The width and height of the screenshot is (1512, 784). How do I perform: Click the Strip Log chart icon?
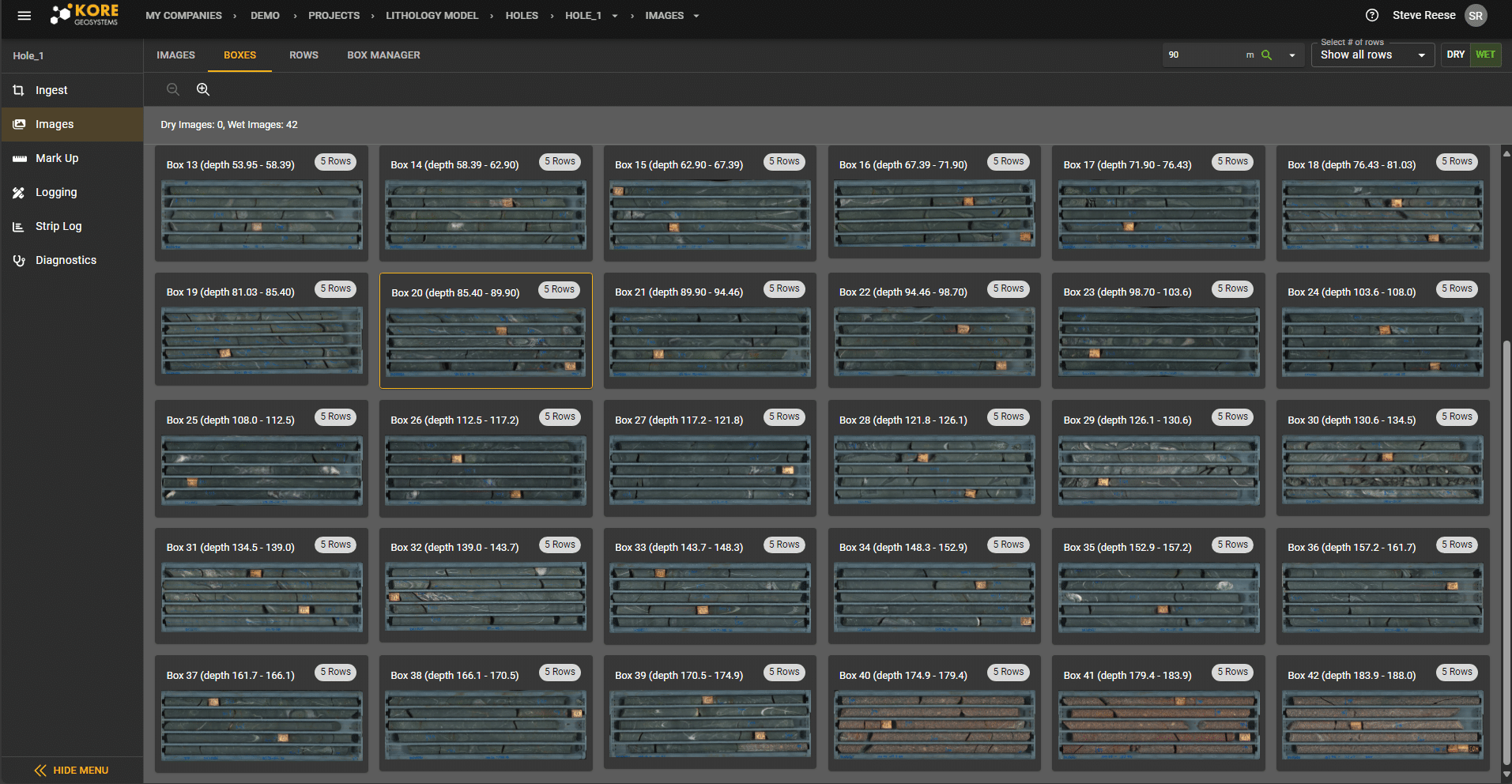click(x=19, y=227)
